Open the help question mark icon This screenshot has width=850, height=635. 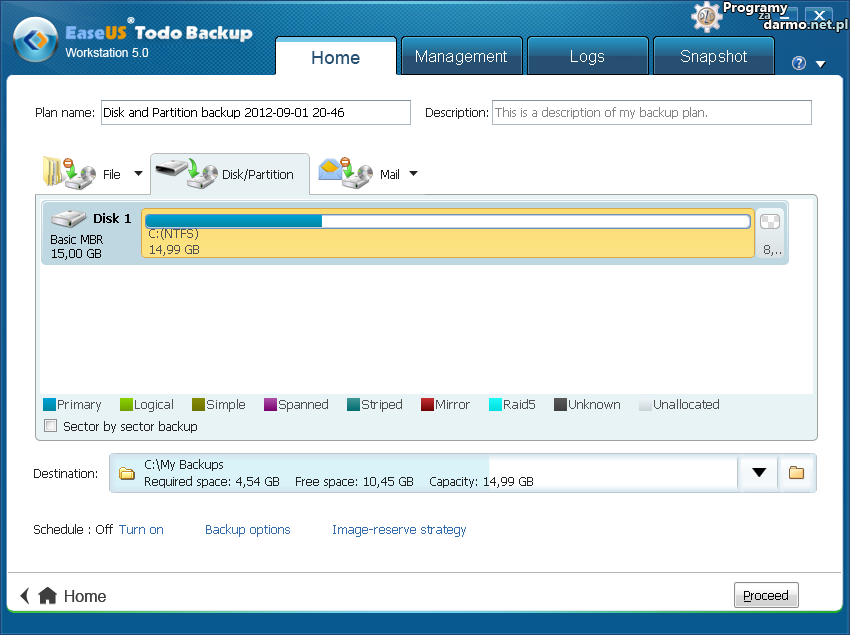(x=798, y=63)
